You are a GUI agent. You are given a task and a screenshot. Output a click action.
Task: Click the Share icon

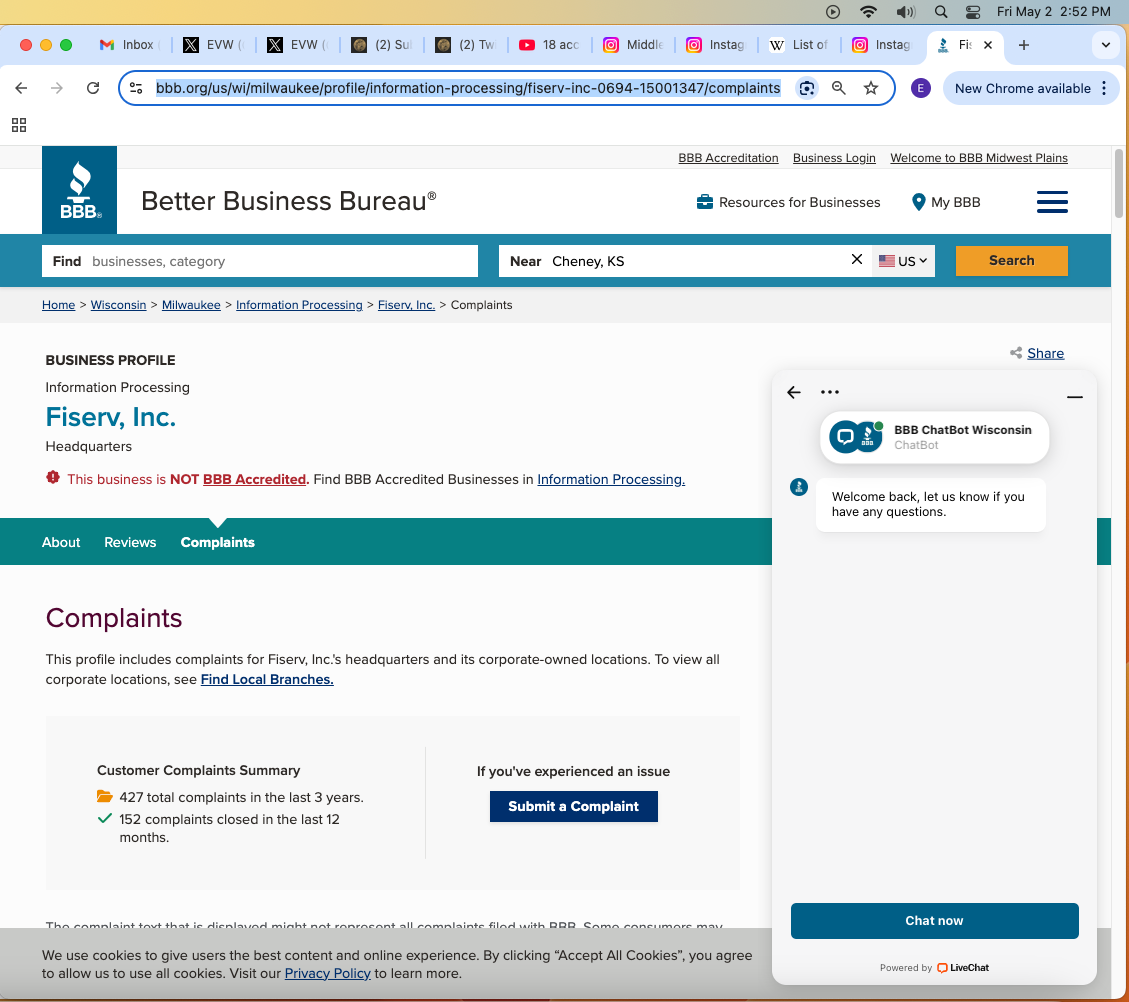tap(1015, 353)
